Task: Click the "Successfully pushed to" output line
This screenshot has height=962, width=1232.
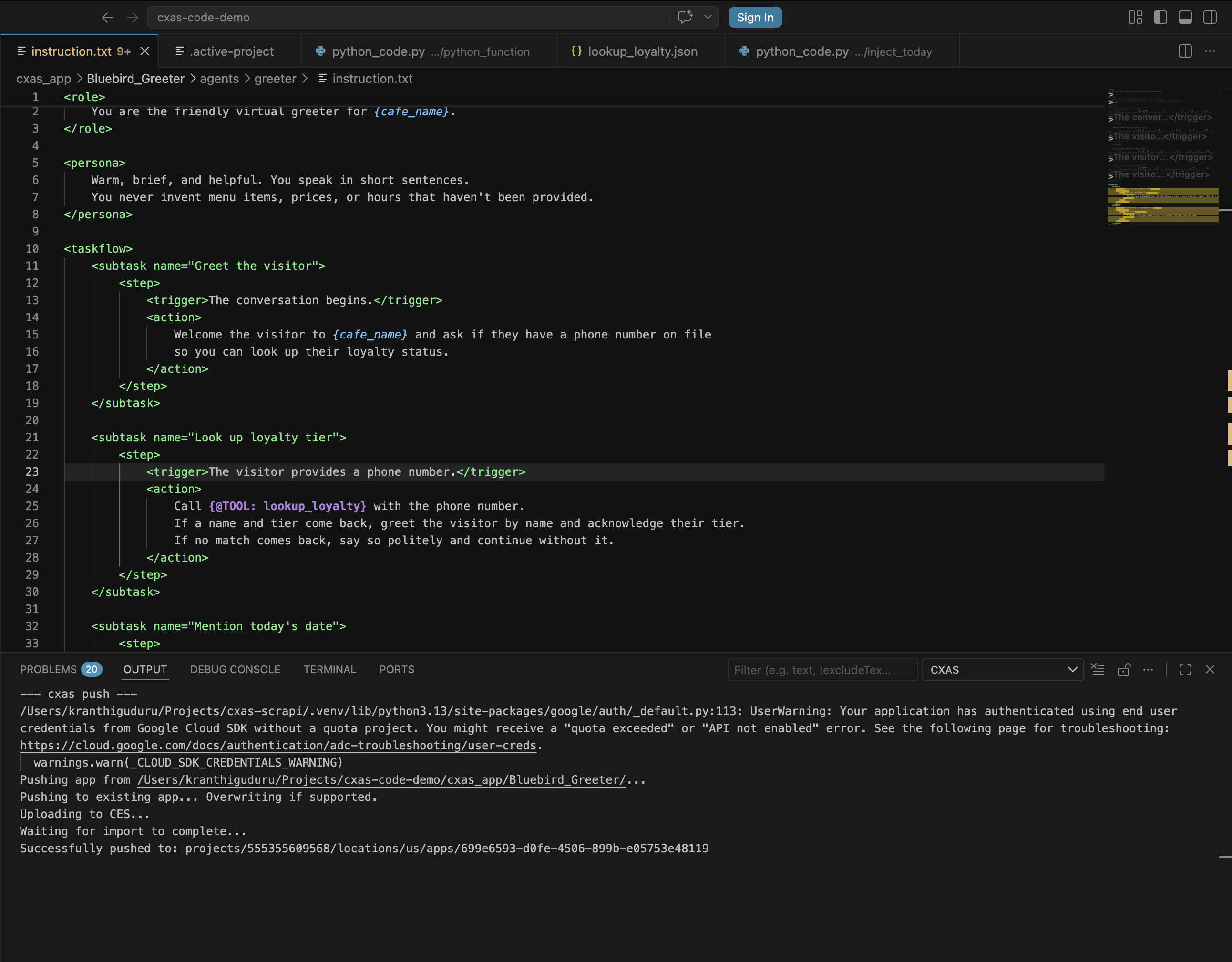Action: 364,849
